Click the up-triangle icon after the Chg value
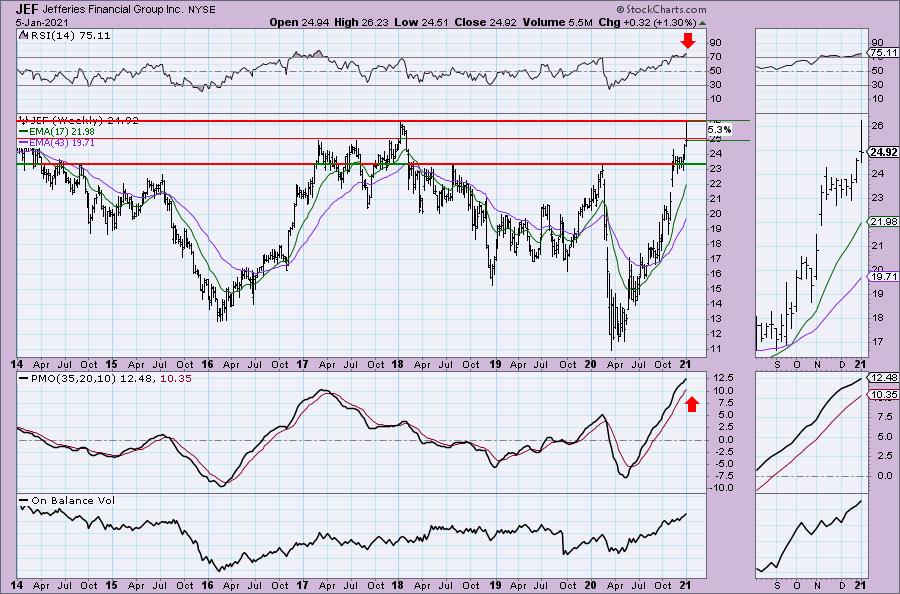Screen dimensions: 900x594 (x=703, y=23)
